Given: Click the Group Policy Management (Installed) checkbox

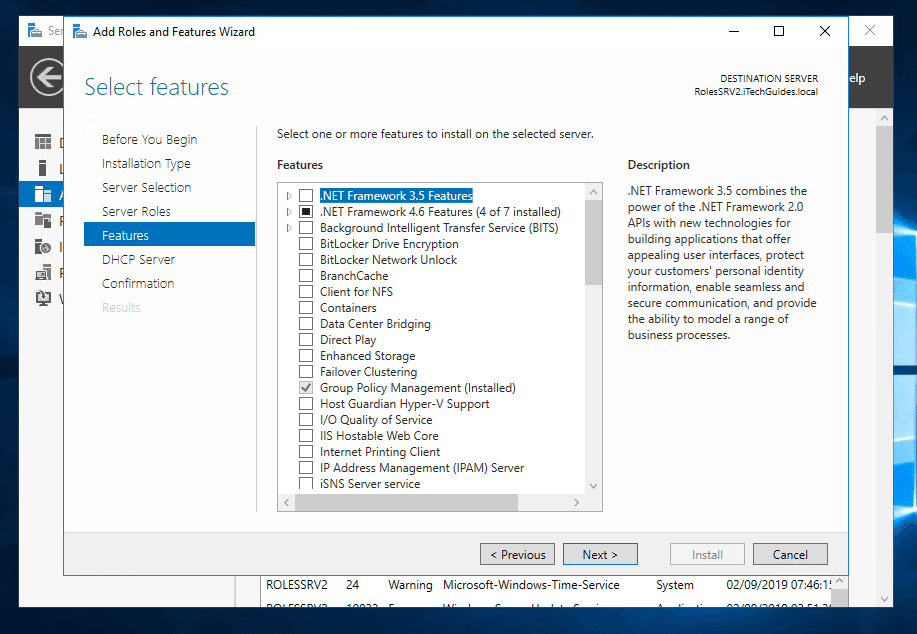Looking at the screenshot, I should pos(306,387).
